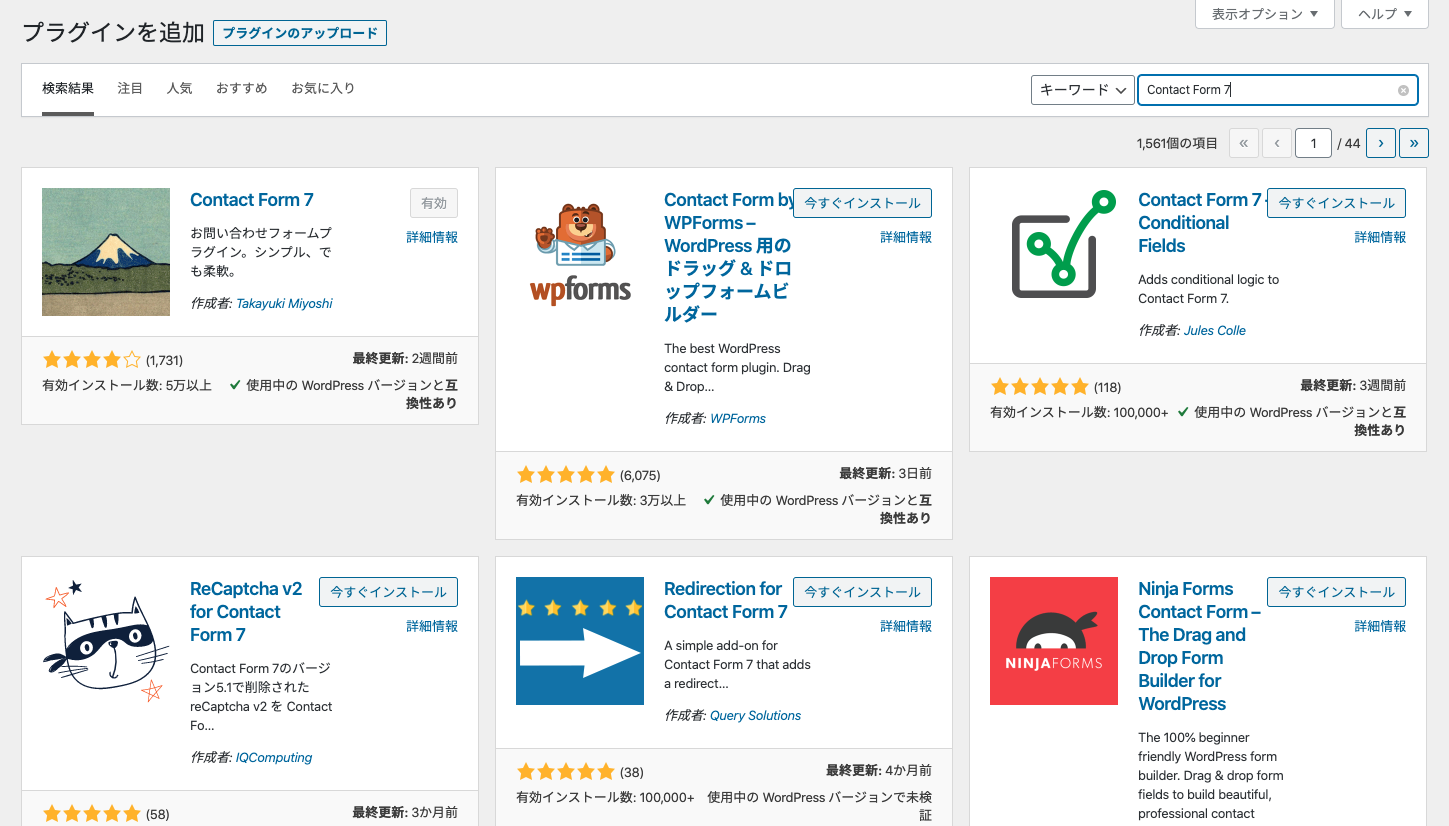1449x826 pixels.
Task: Switch to the おすすめ tab
Action: pyautogui.click(x=241, y=88)
